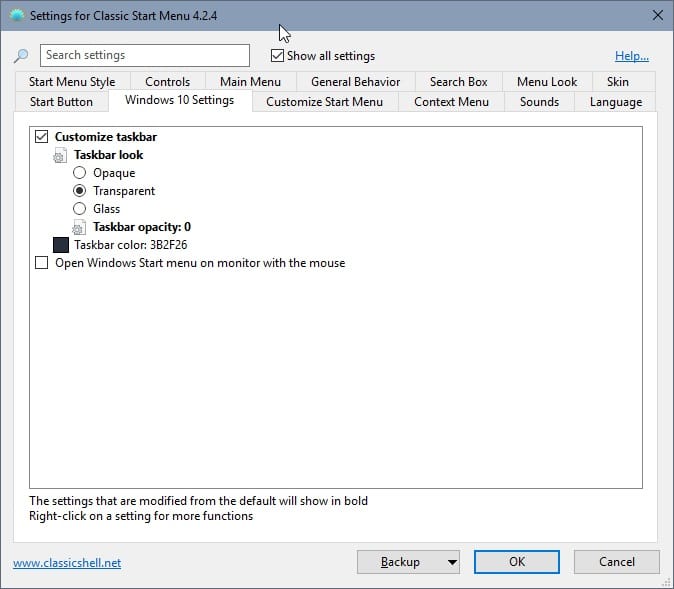The image size is (674, 589).
Task: Click the Classic Shell icon in title bar
Action: [17, 15]
